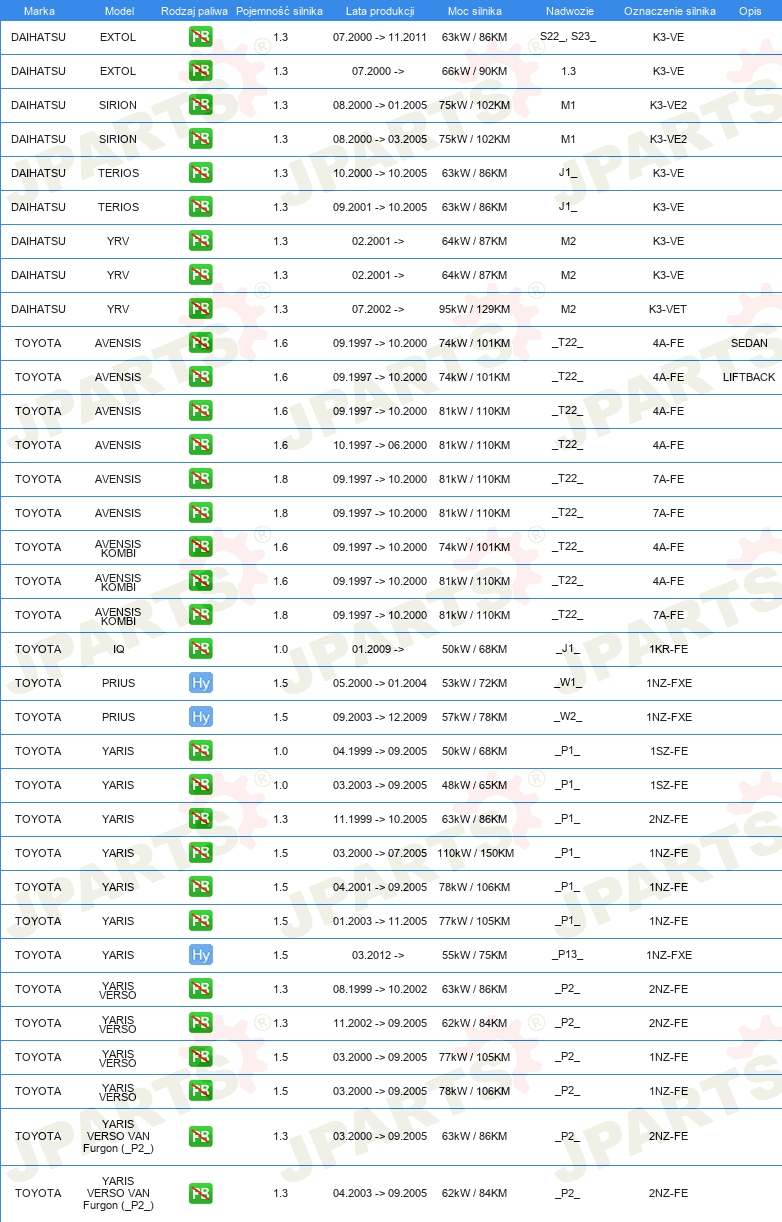Click petrol icon for Yaris 48kW row

coord(200,785)
